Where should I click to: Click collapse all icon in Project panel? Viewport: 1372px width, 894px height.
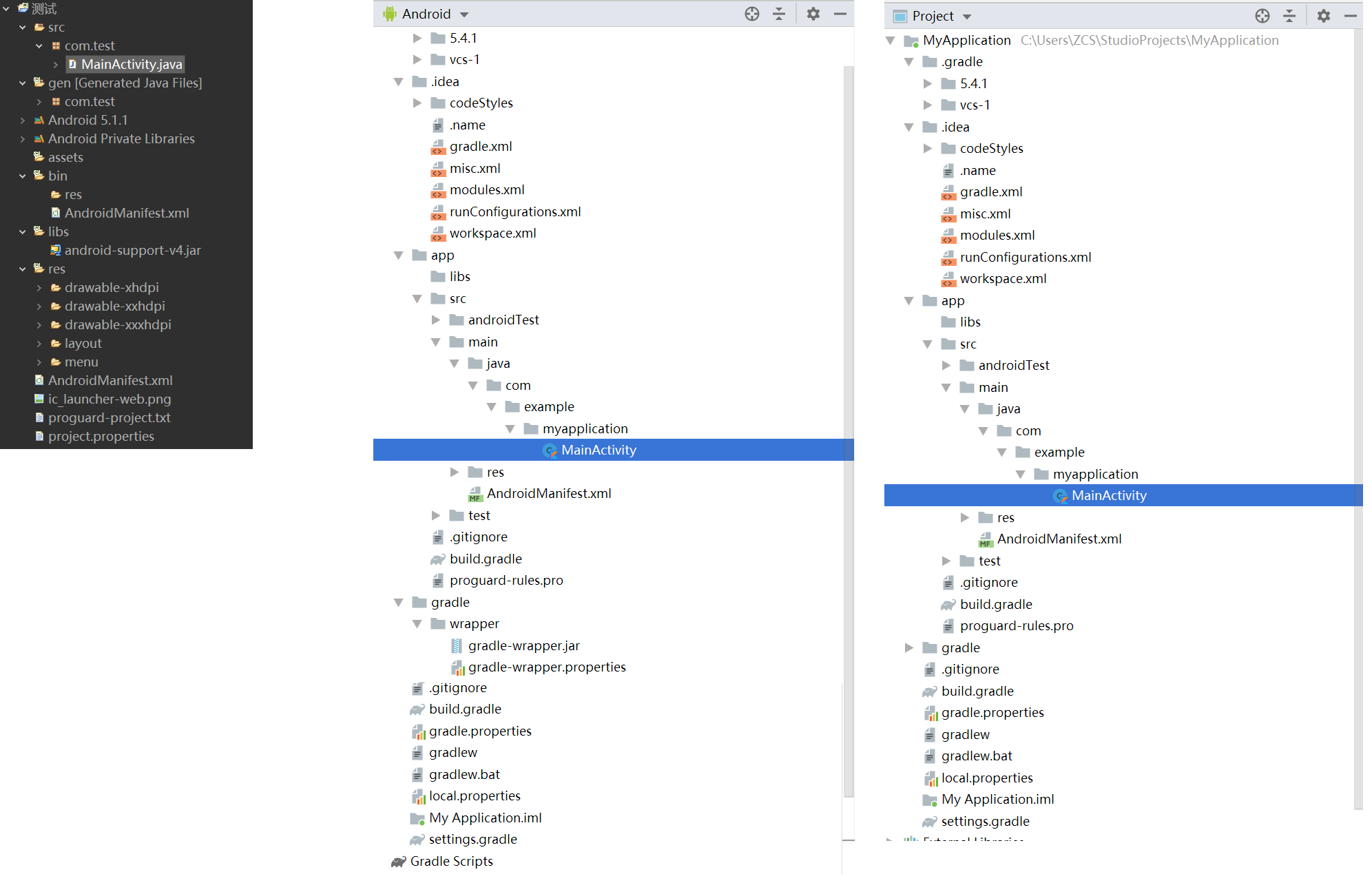[1289, 16]
